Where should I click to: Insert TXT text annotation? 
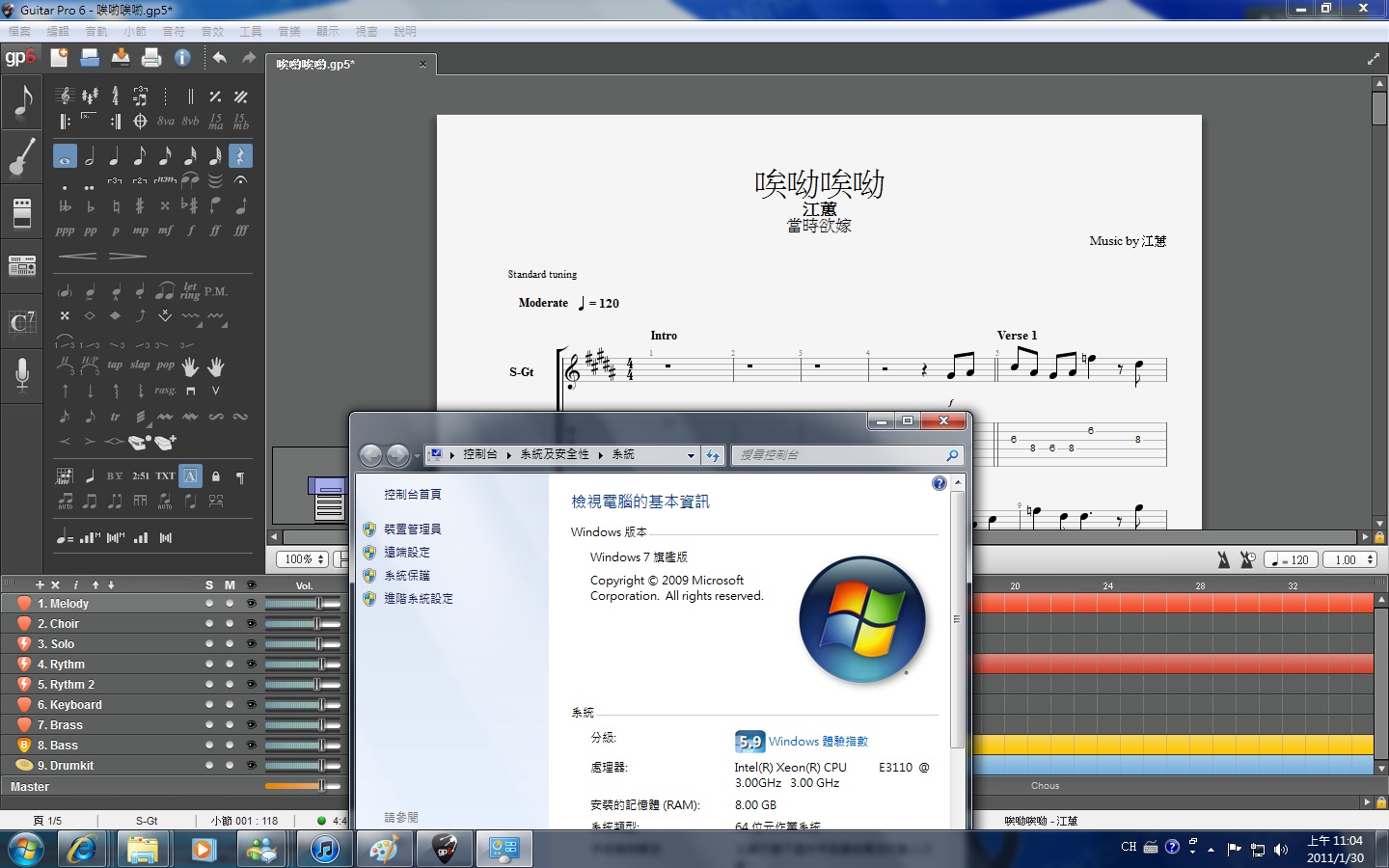pos(165,475)
